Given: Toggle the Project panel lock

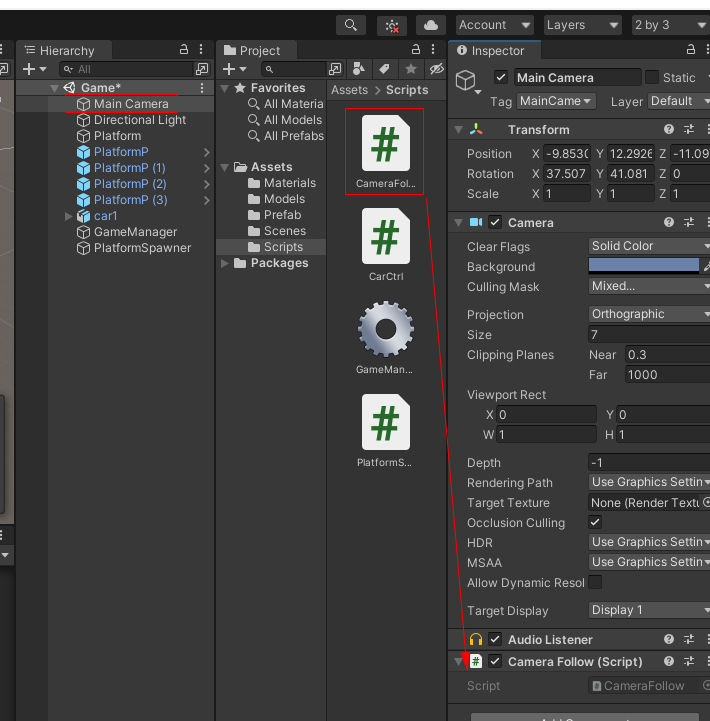Looking at the screenshot, I should tap(416, 50).
